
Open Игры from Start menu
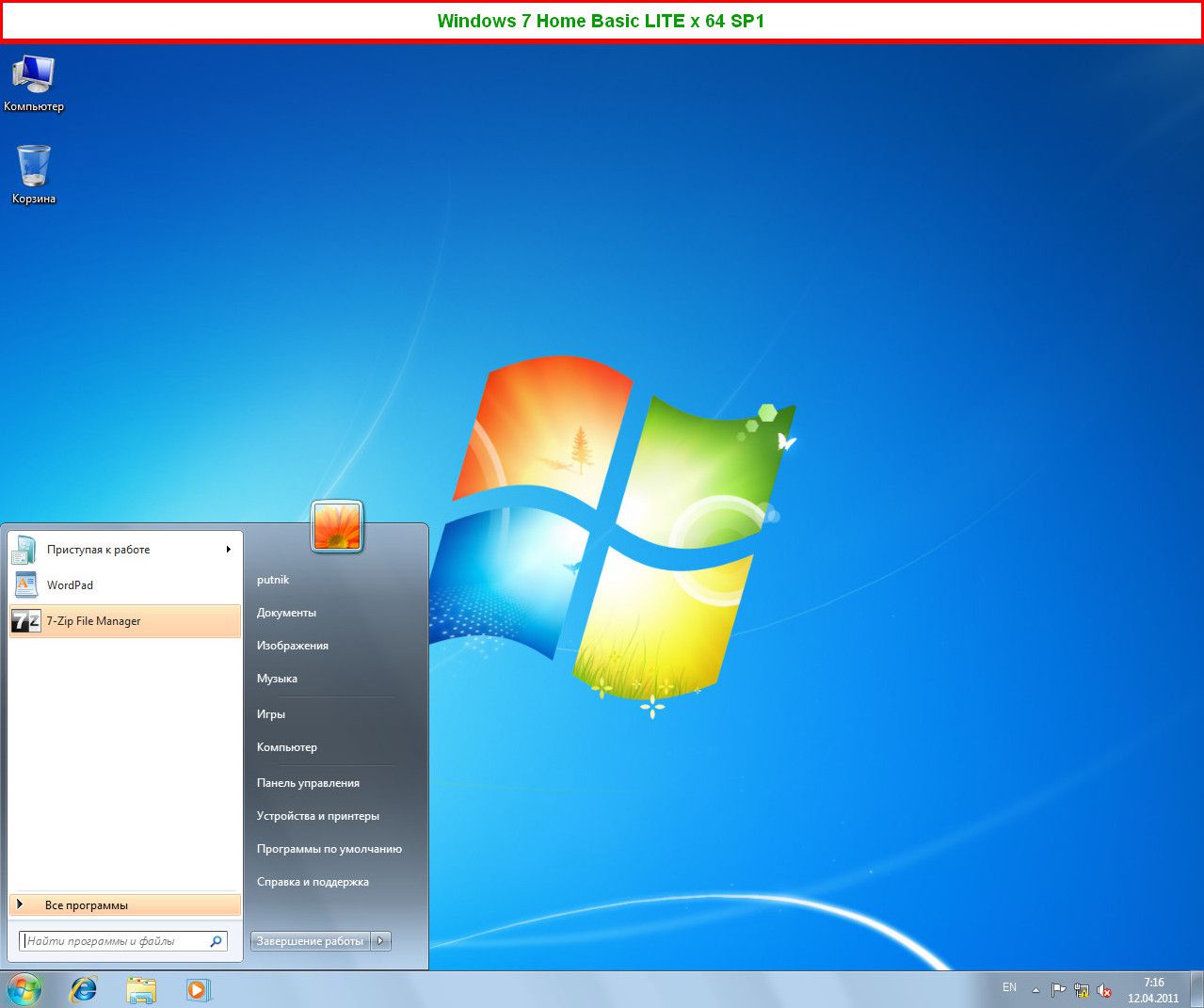(x=271, y=714)
